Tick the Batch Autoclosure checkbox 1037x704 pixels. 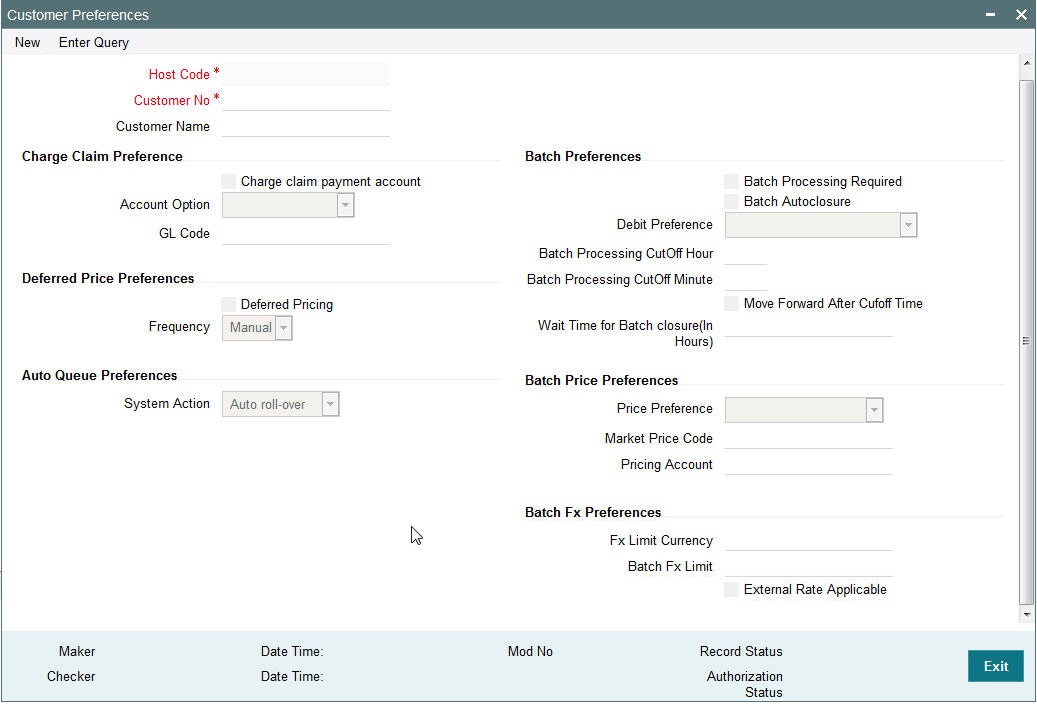tap(731, 201)
